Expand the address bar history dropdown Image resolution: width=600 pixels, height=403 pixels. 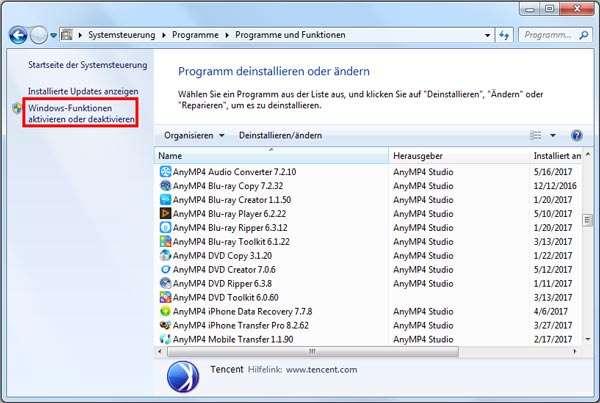point(488,35)
